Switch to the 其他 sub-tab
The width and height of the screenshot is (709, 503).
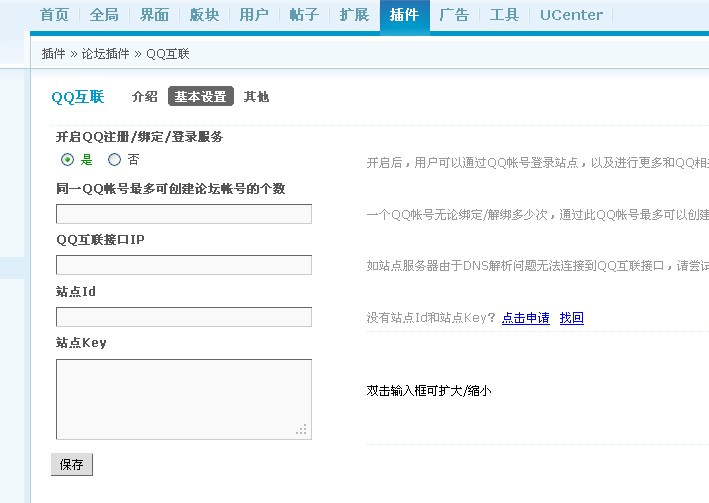click(256, 96)
